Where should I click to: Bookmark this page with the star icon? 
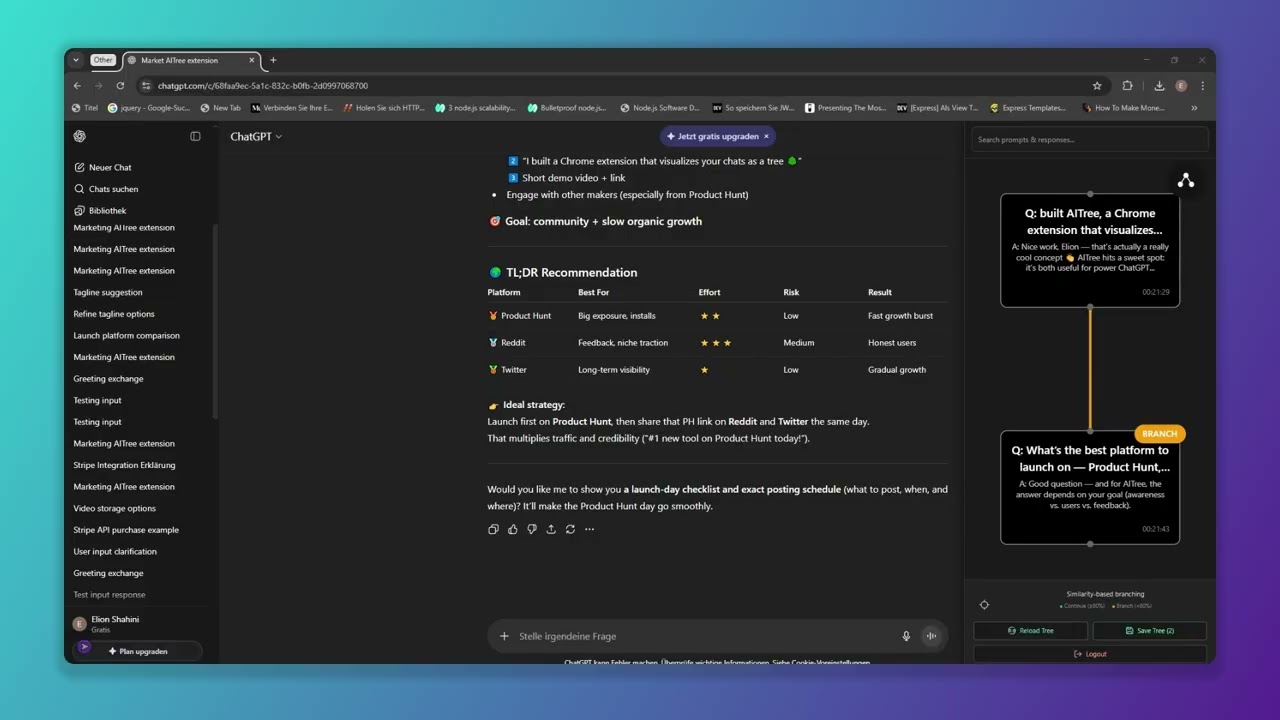tap(1097, 86)
